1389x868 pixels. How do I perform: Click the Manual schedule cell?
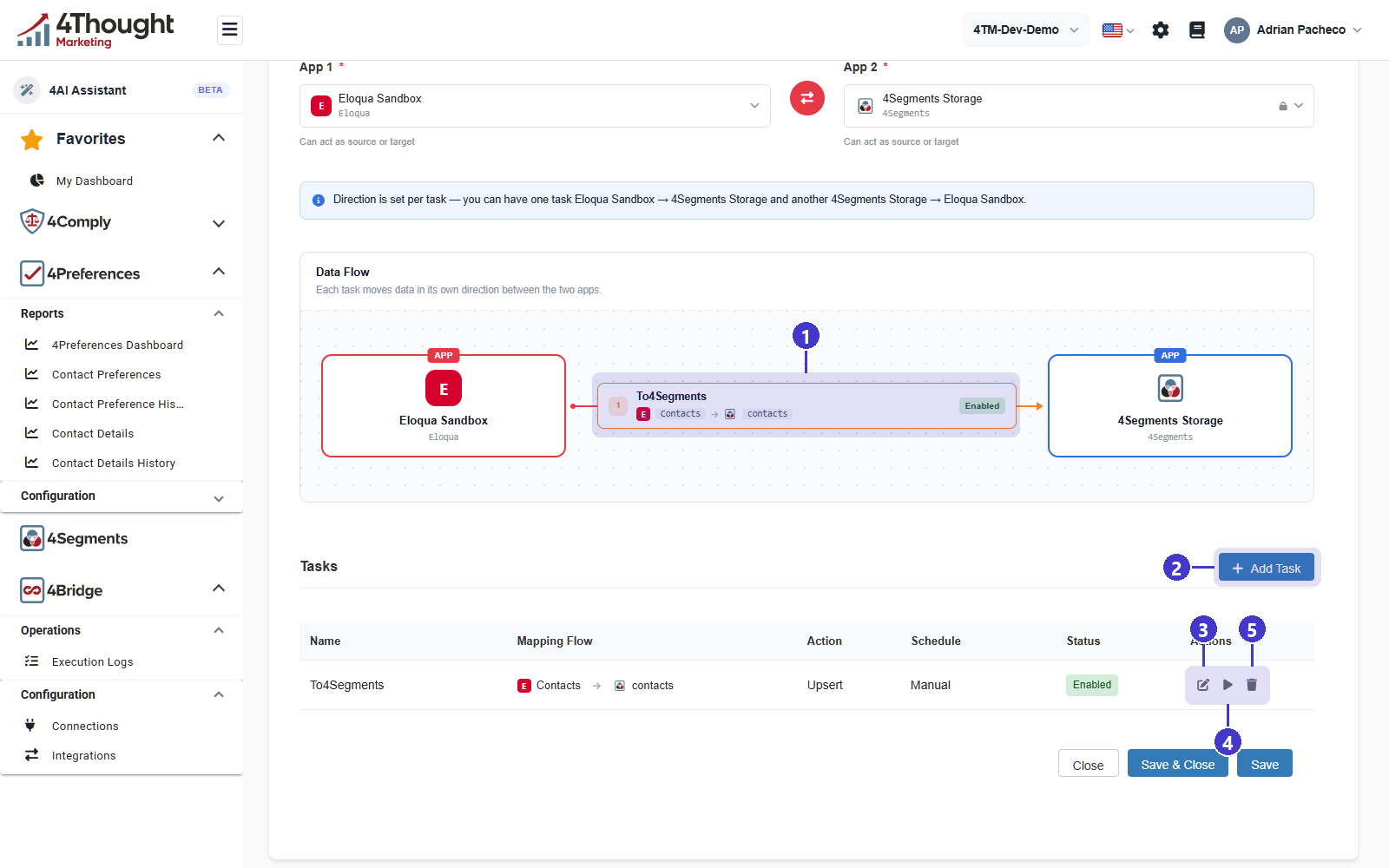pos(931,685)
